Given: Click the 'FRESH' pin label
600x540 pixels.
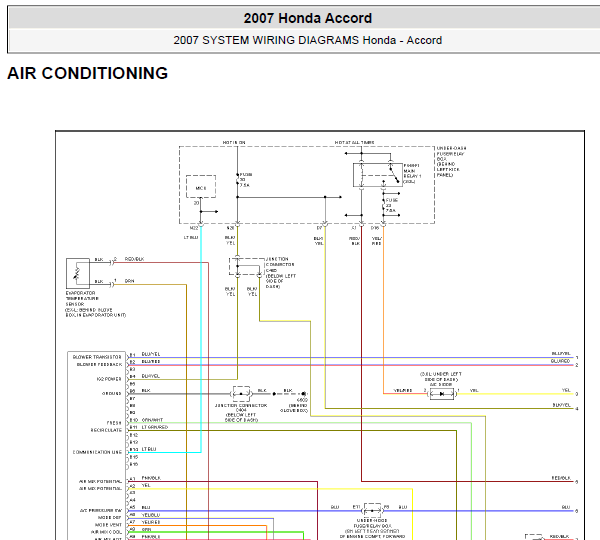Looking at the screenshot, I should click(x=114, y=423).
